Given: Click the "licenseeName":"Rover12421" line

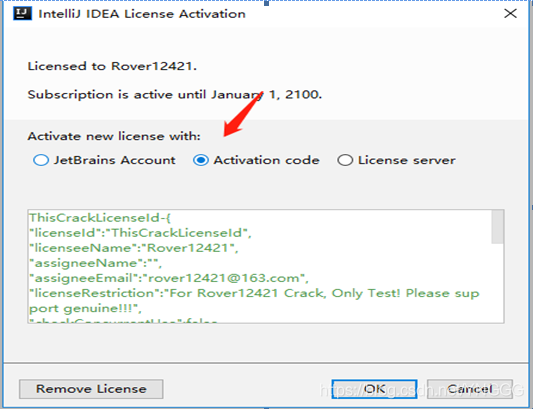Looking at the screenshot, I should pyautogui.click(x=134, y=248).
